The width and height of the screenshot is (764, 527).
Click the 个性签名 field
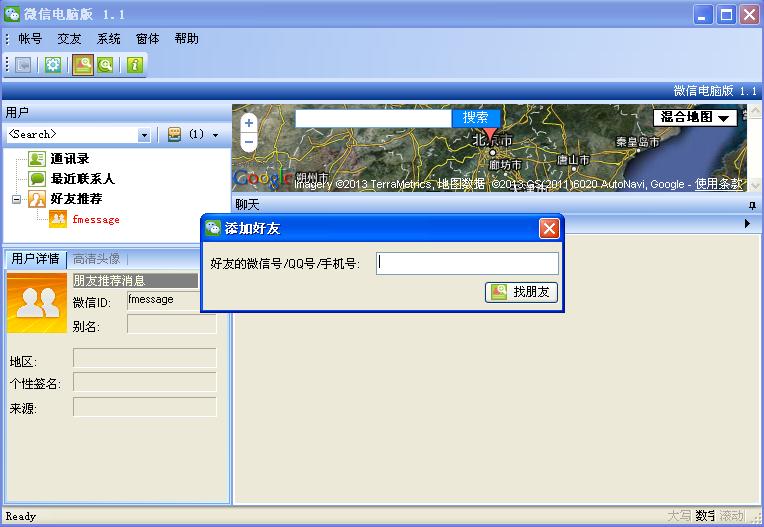145,382
